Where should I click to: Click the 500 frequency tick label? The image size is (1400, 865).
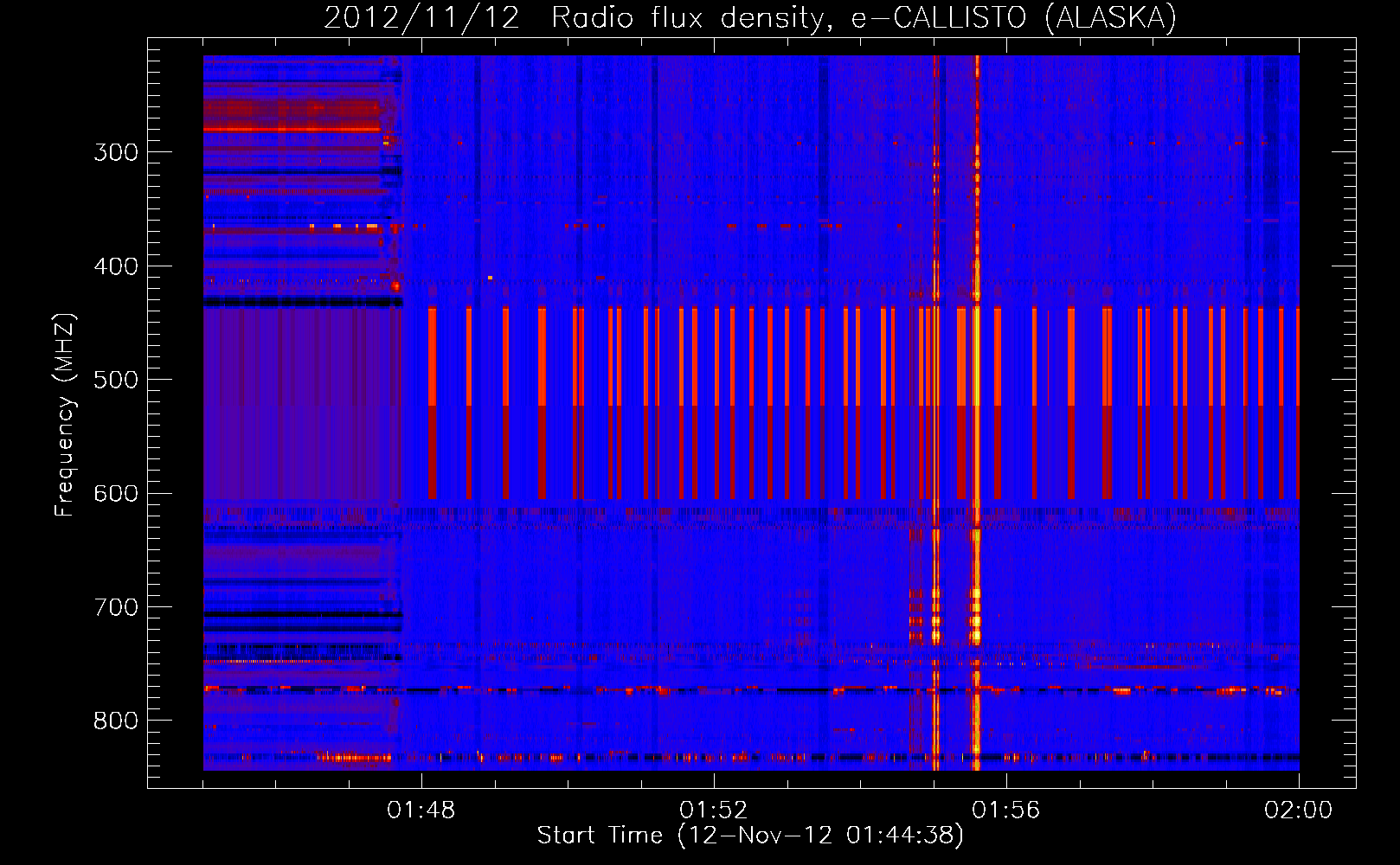(x=116, y=380)
